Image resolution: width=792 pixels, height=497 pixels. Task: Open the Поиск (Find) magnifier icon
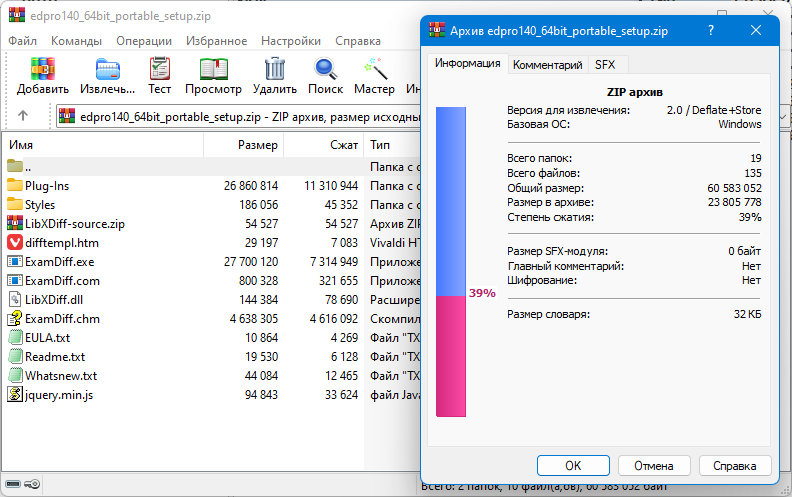325,69
